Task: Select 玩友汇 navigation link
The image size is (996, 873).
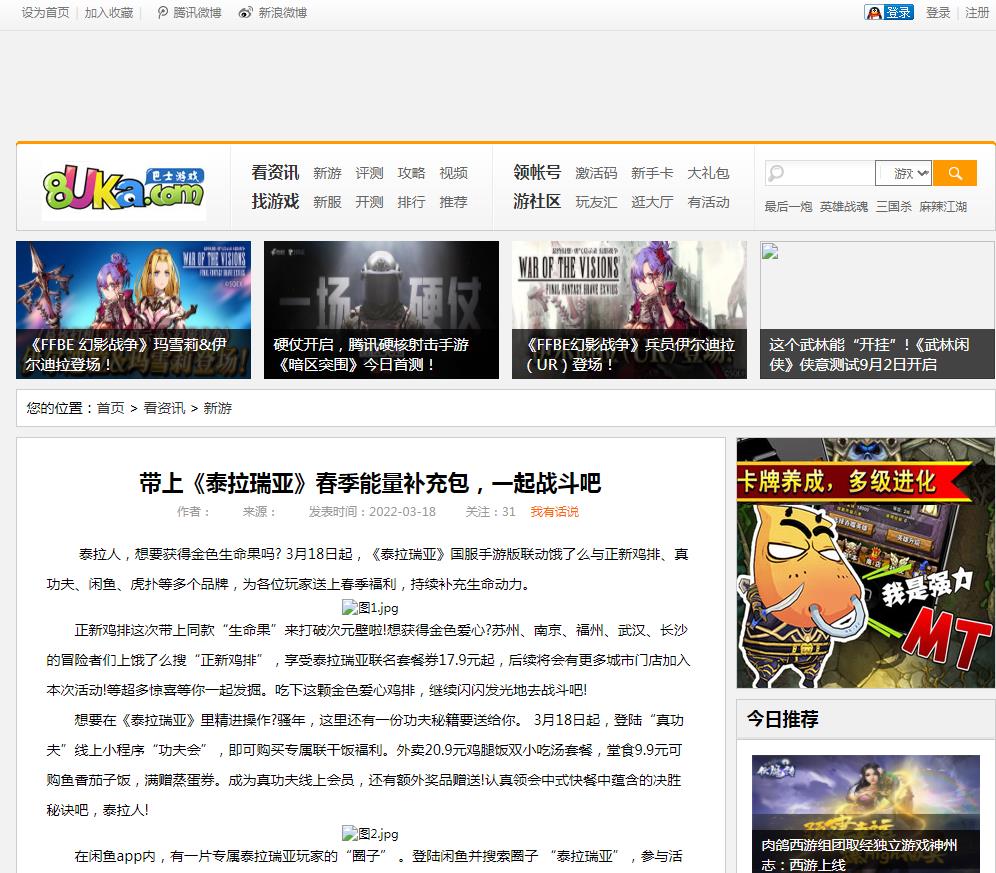Action: pos(596,202)
